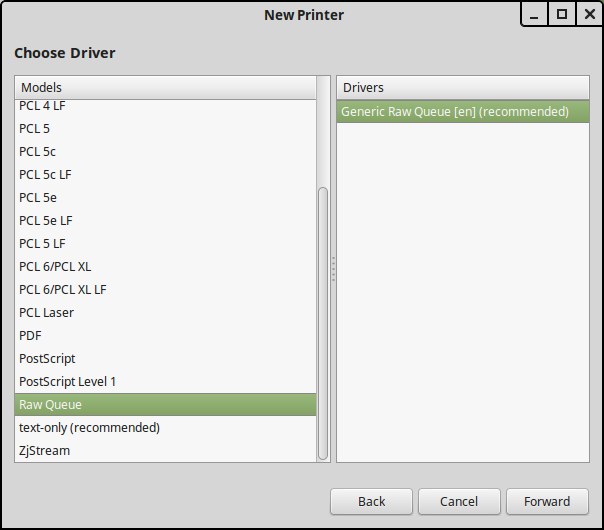The image size is (604, 530).
Task: Select the PCL Laser model
Action: (46, 312)
